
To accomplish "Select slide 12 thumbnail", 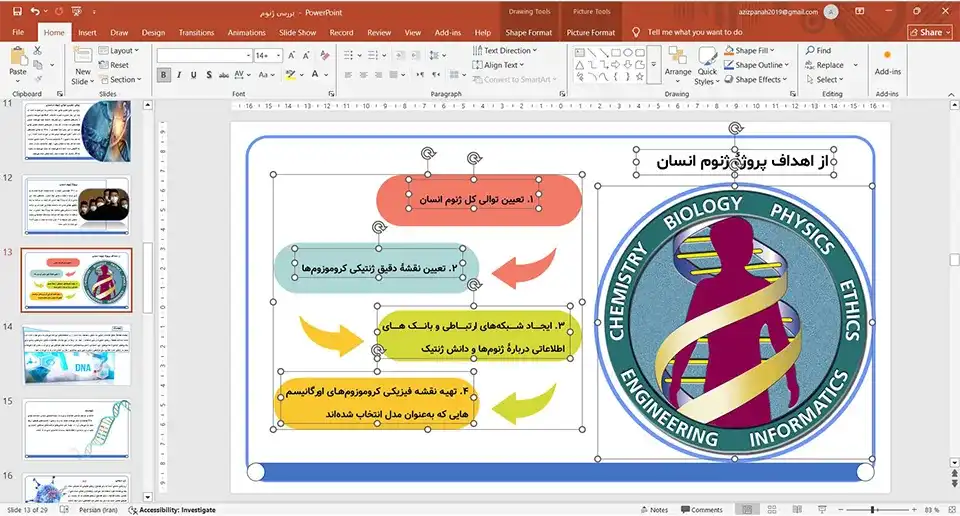I will click(77, 205).
